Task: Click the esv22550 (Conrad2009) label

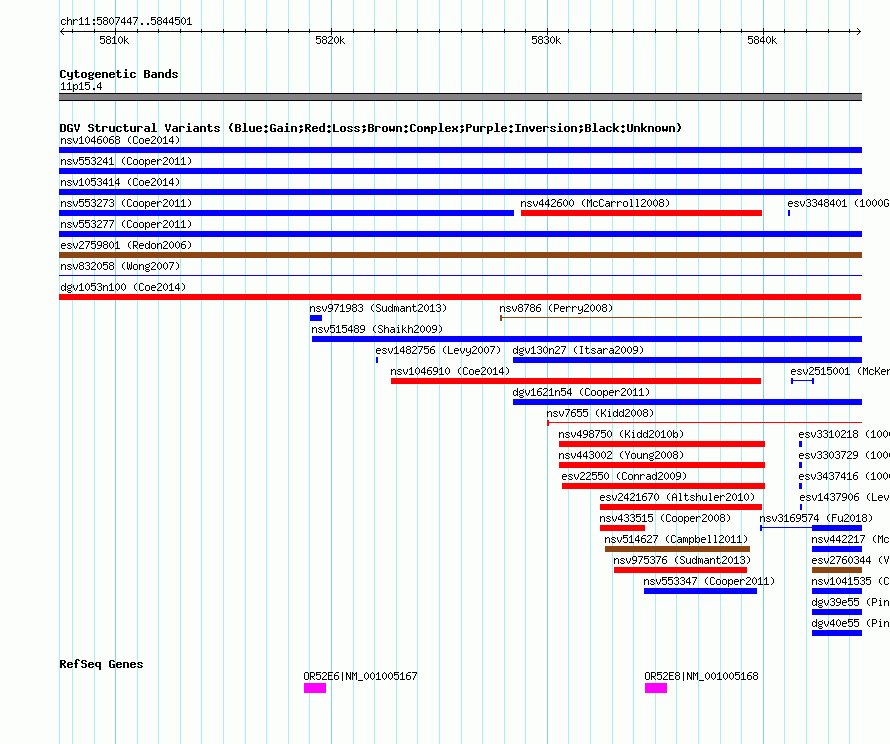Action: [624, 476]
